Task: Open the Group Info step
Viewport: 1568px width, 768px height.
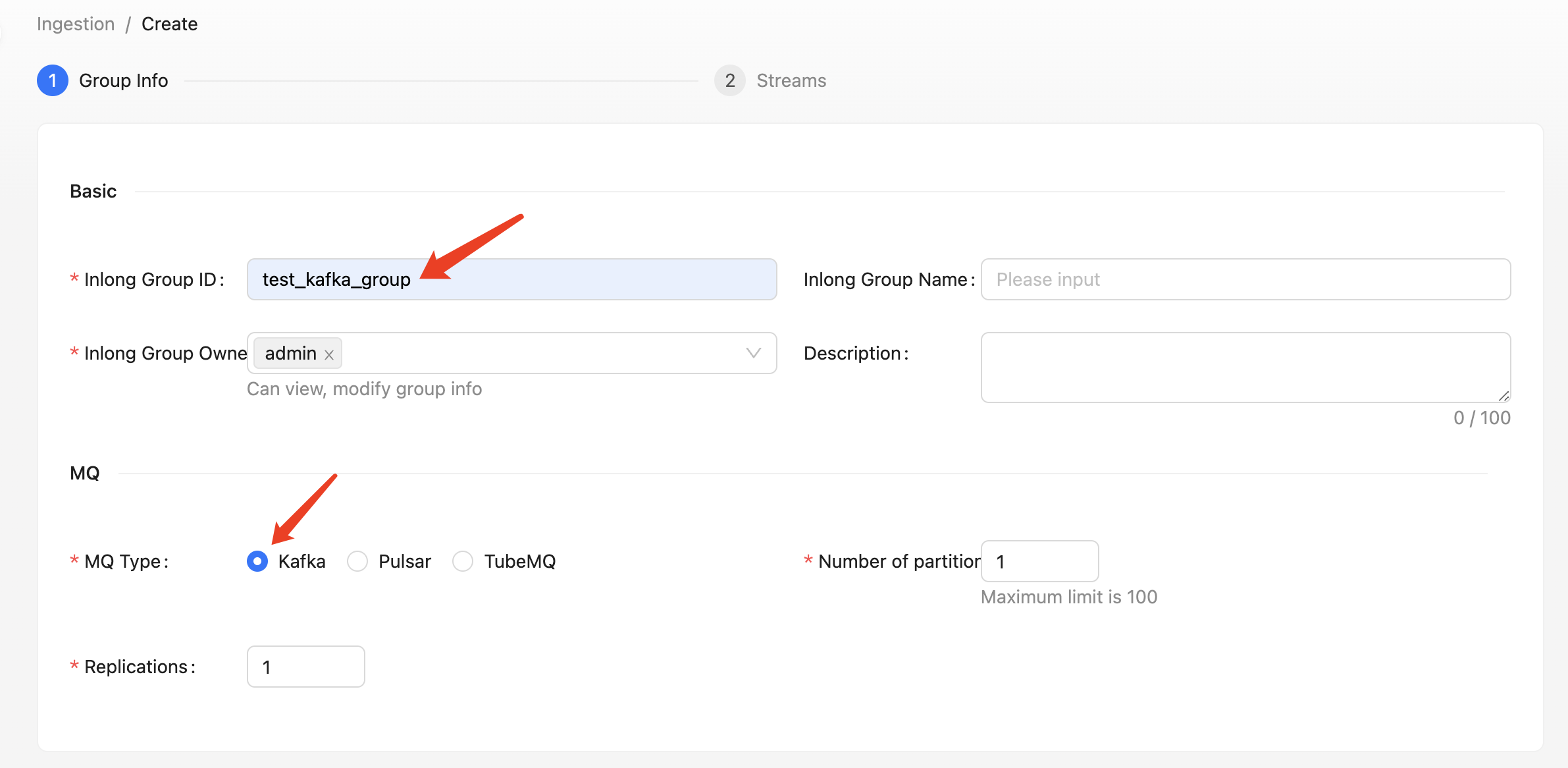Action: pos(123,80)
